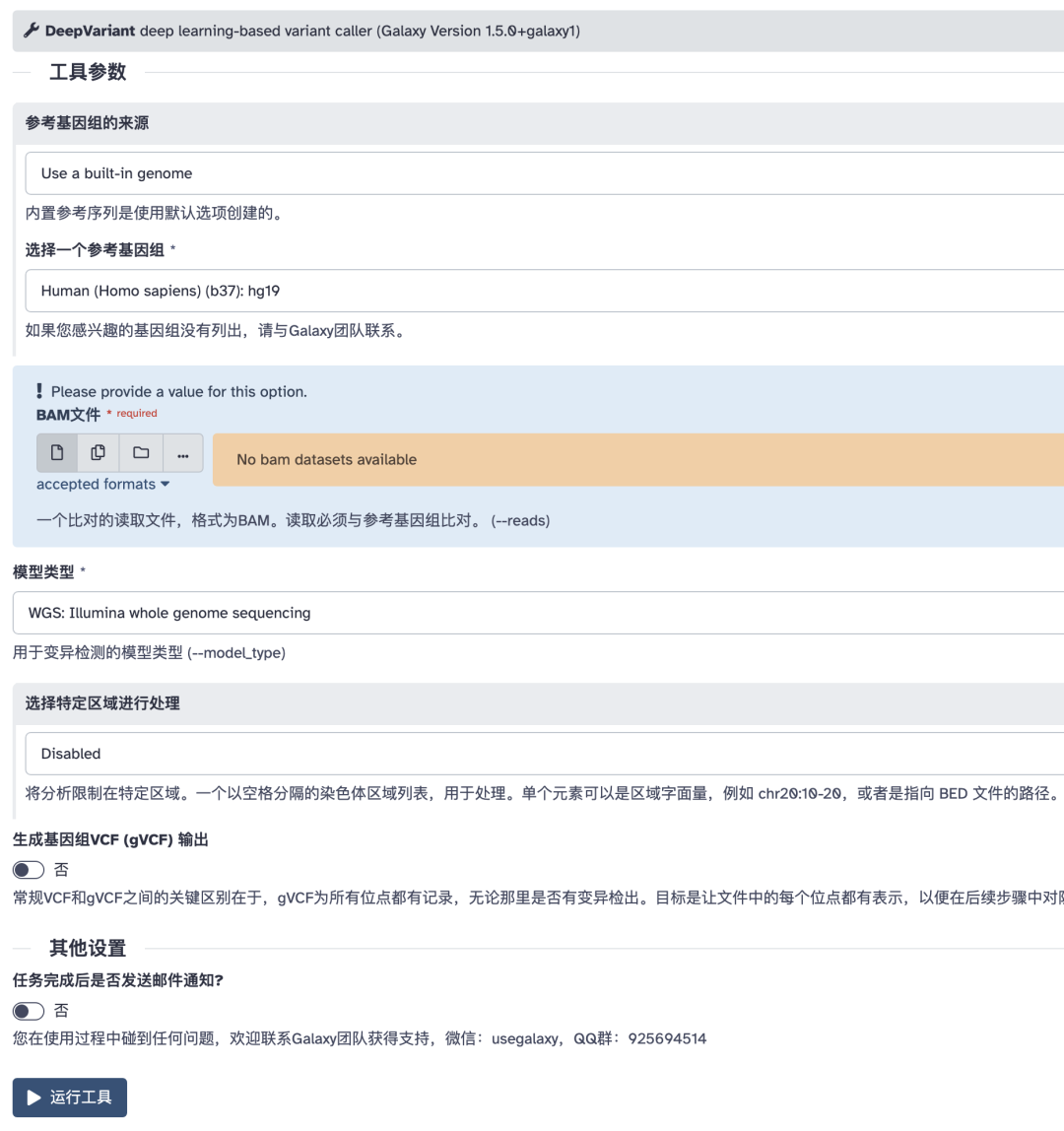The image size is (1064, 1131).
Task: Click the DeepVariant tool title text
Action: point(312,31)
